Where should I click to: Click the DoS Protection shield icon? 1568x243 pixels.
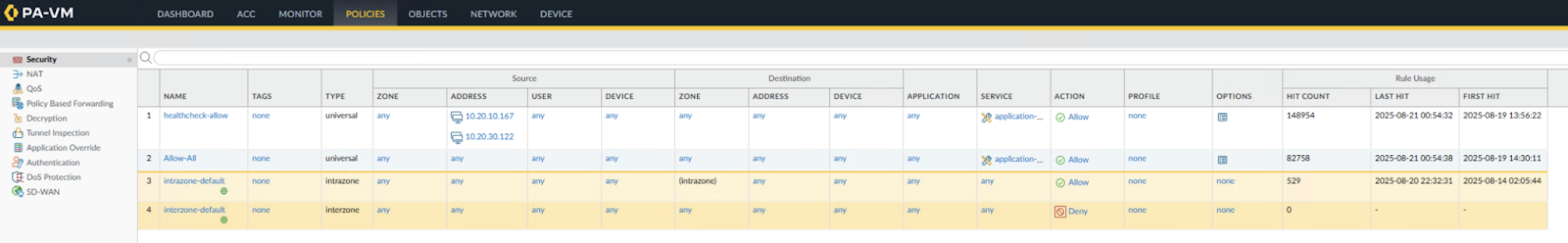[17, 177]
